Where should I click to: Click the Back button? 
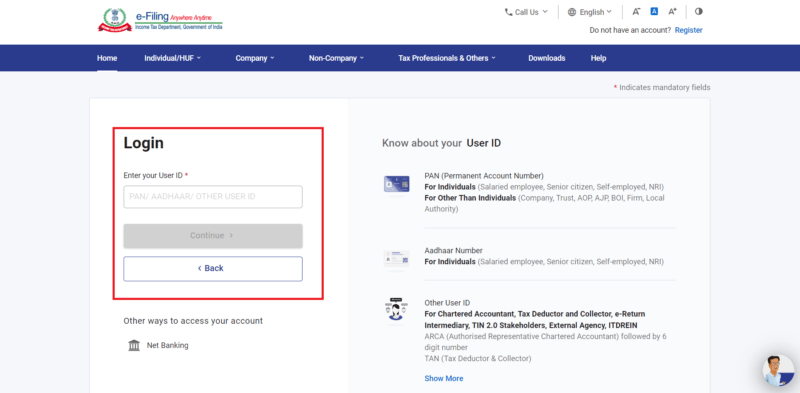coord(213,268)
